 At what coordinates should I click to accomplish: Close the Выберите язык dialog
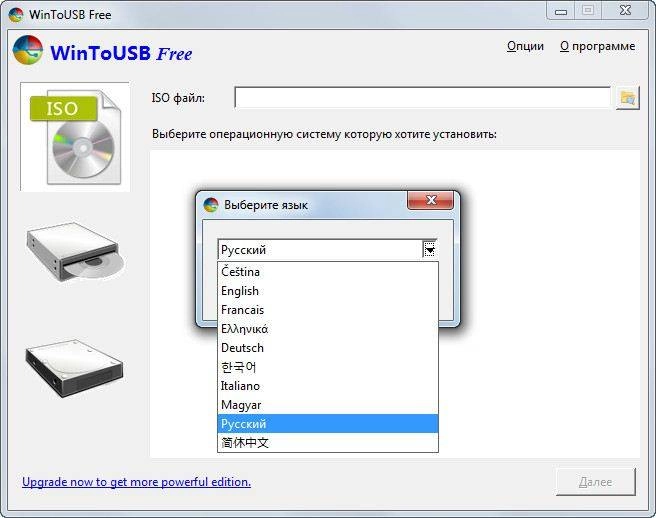tap(430, 200)
